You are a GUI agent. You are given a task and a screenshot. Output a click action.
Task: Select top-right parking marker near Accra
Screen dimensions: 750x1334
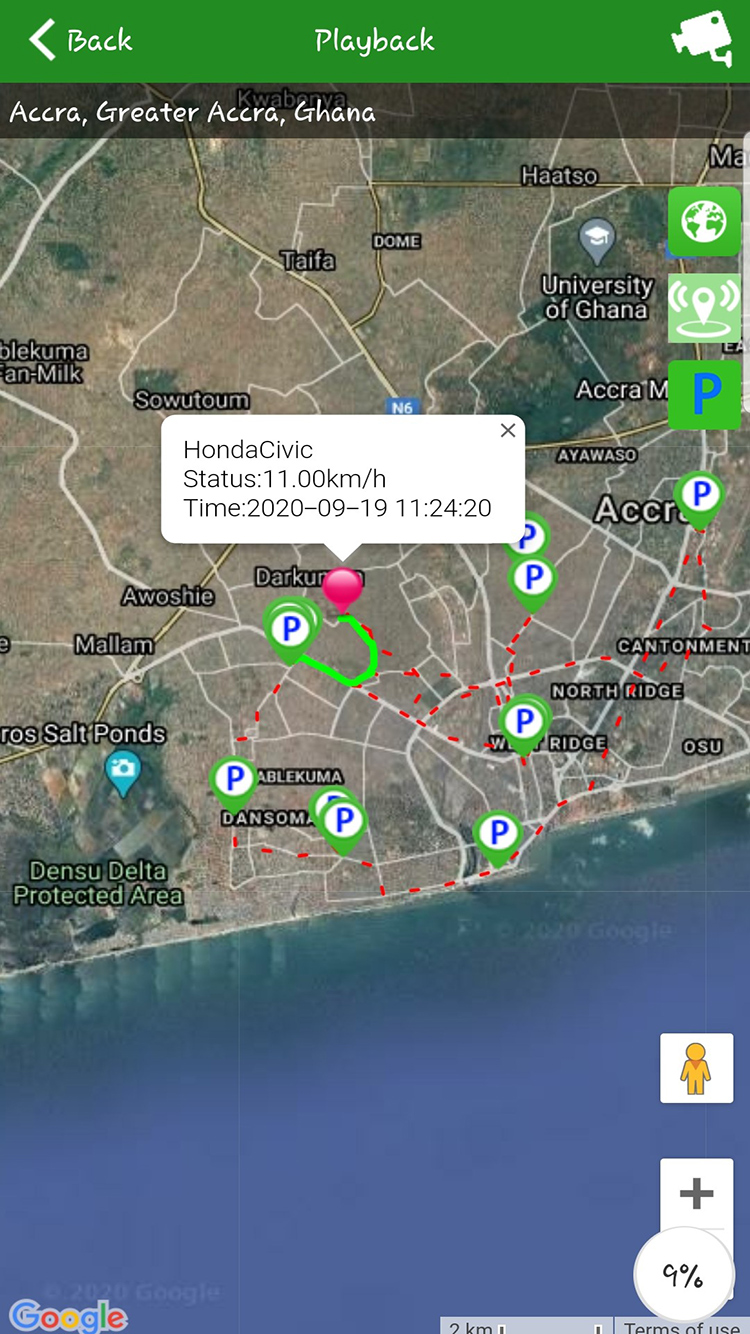pyautogui.click(x=700, y=495)
